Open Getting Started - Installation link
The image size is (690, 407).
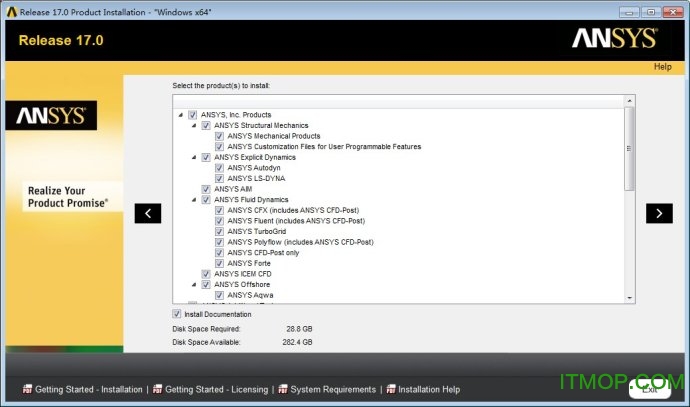coord(88,389)
